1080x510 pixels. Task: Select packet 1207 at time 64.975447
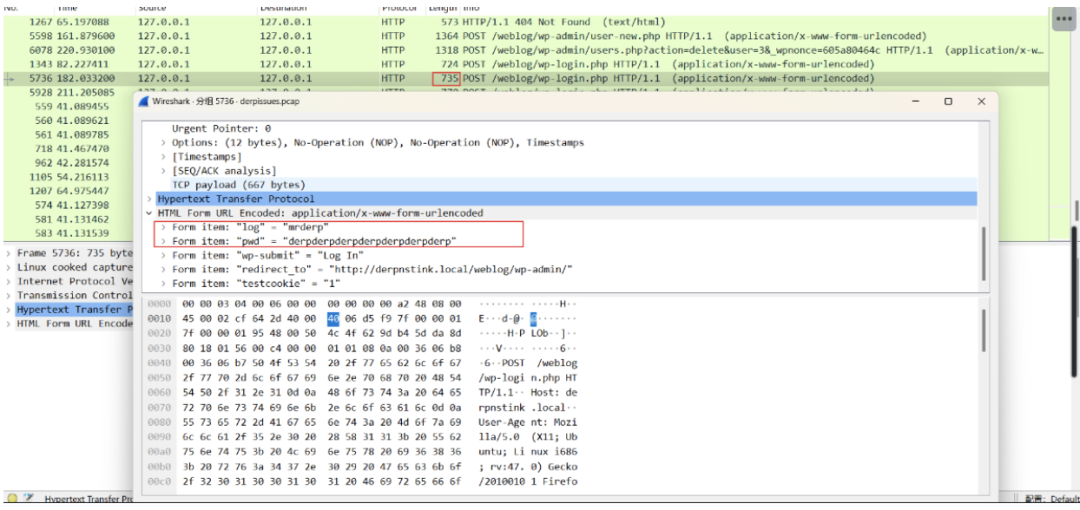[69, 190]
